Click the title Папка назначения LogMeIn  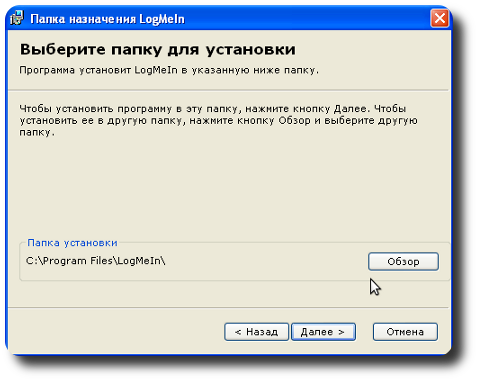click(107, 19)
